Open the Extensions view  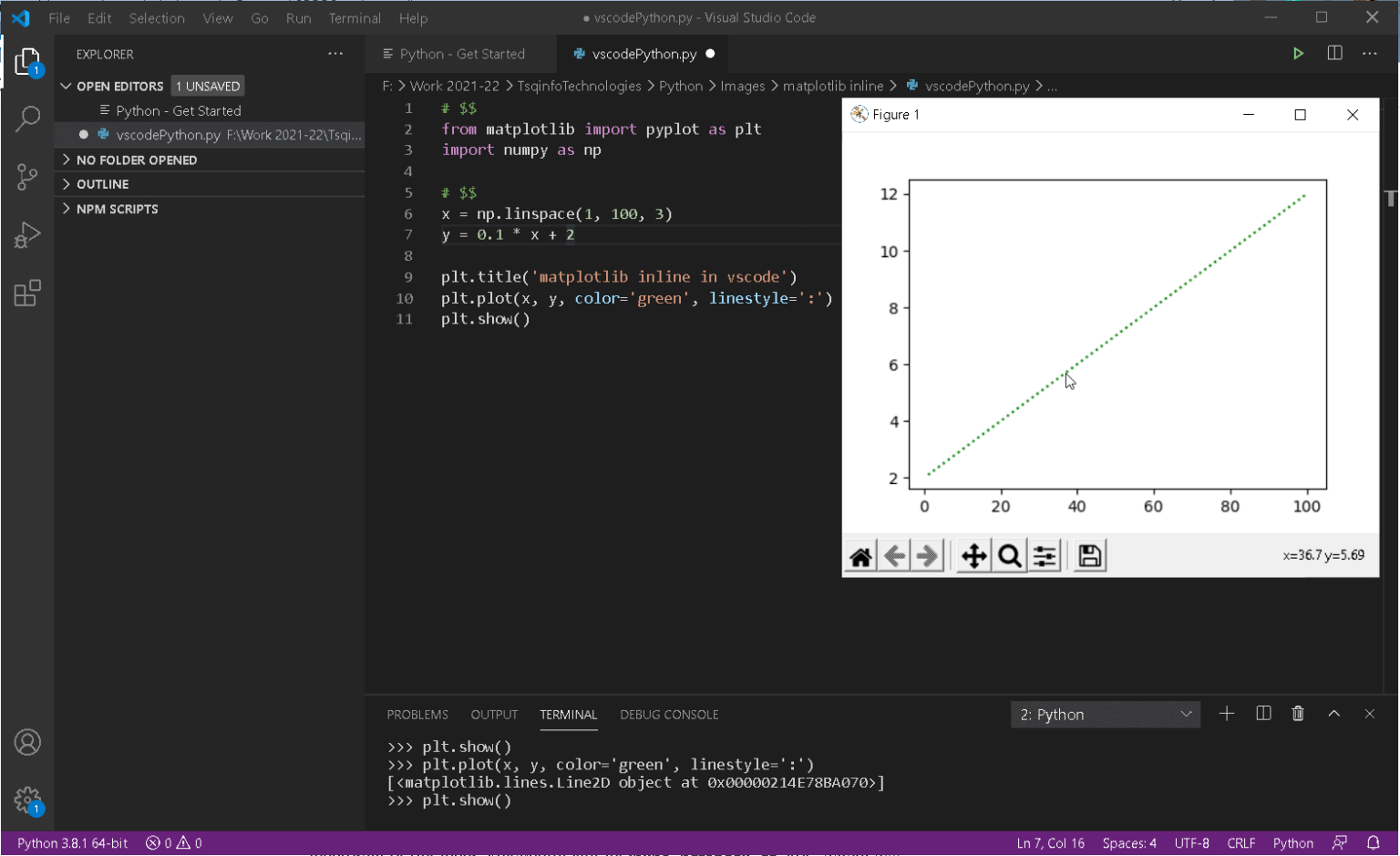click(27, 294)
